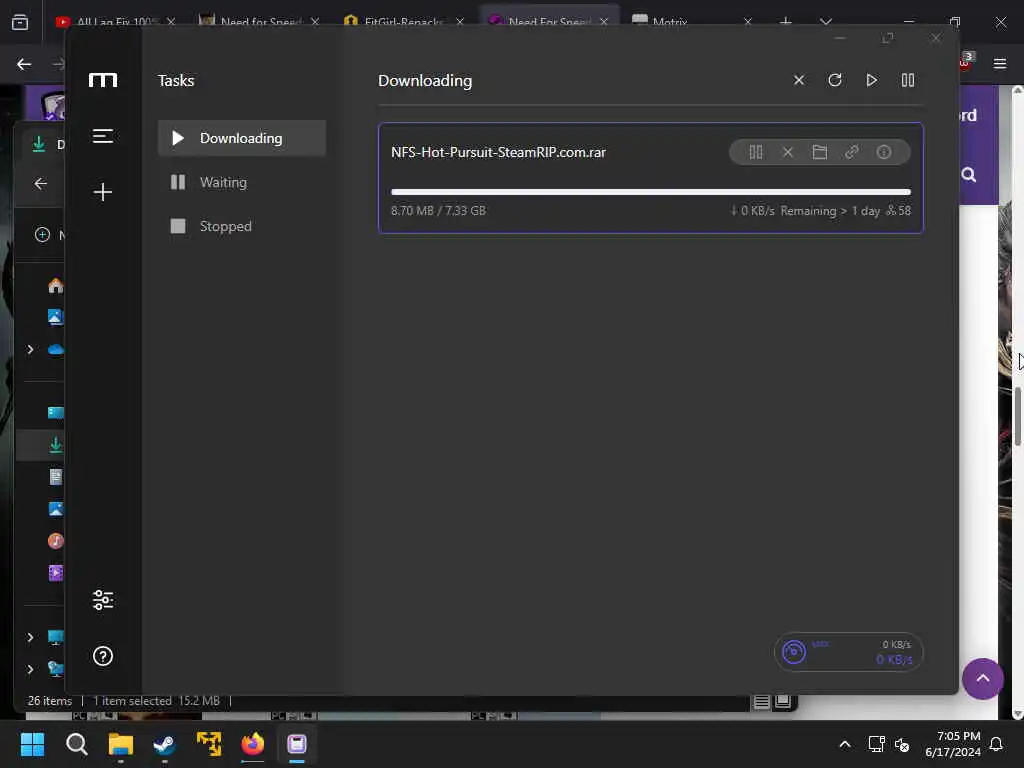This screenshot has height=768, width=1024.
Task: Select Music in File Explorer sidebar
Action: pyautogui.click(x=56, y=541)
